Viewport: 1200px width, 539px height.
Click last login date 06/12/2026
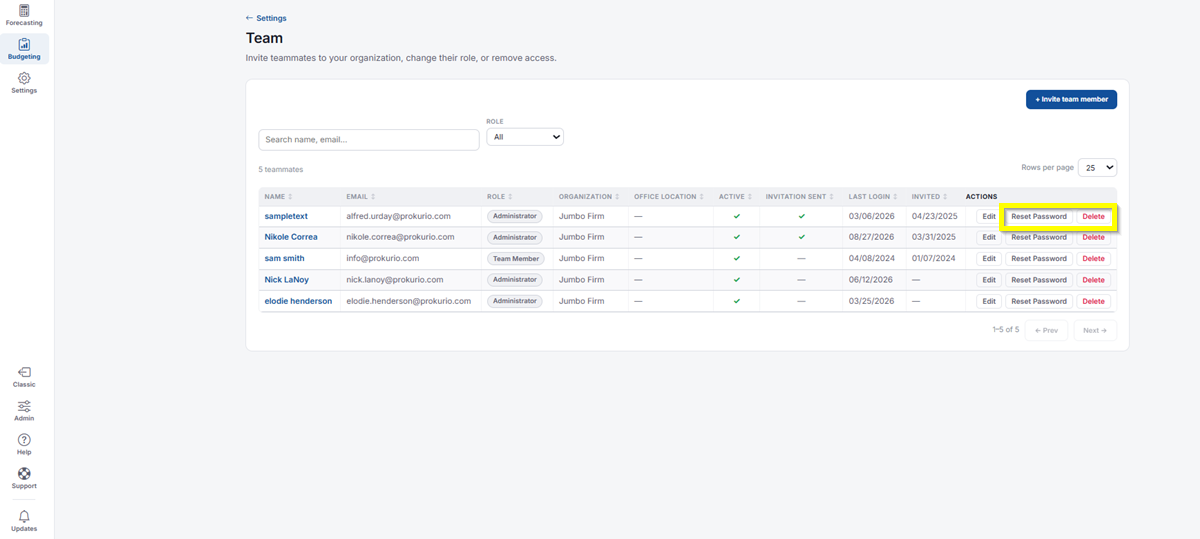pos(870,280)
